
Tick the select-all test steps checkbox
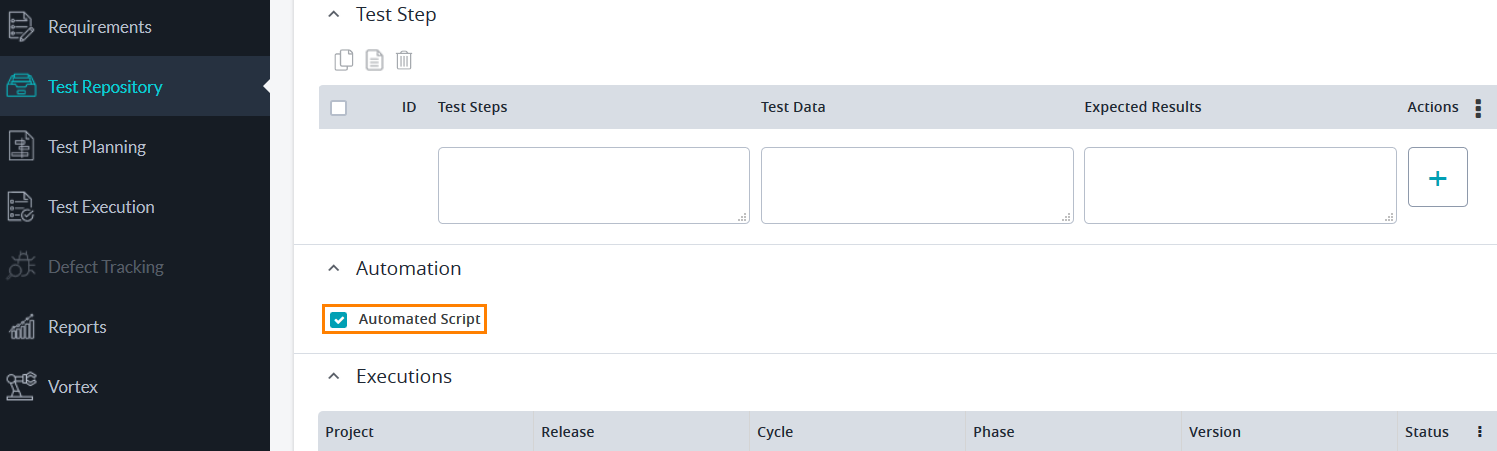[338, 108]
